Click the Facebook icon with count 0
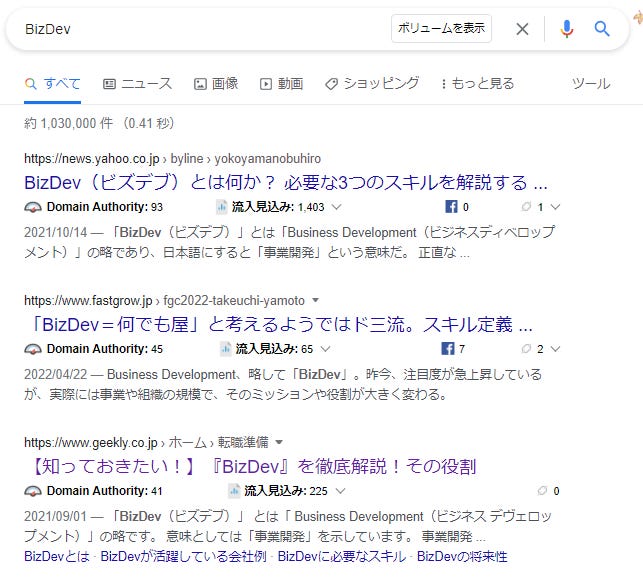The height and width of the screenshot is (581, 643). click(x=451, y=207)
